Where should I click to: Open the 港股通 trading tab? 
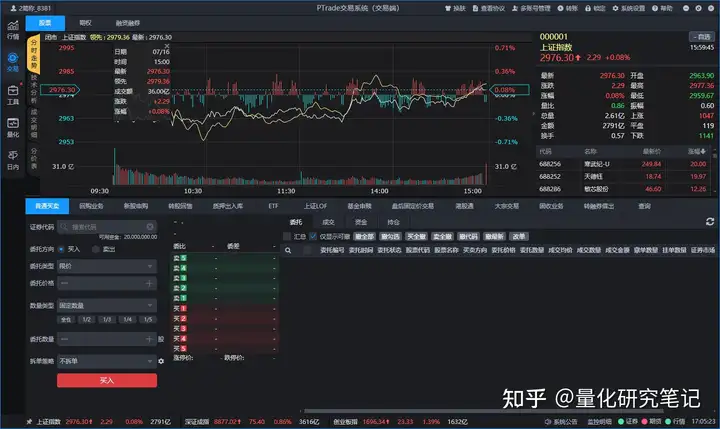[x=464, y=206]
